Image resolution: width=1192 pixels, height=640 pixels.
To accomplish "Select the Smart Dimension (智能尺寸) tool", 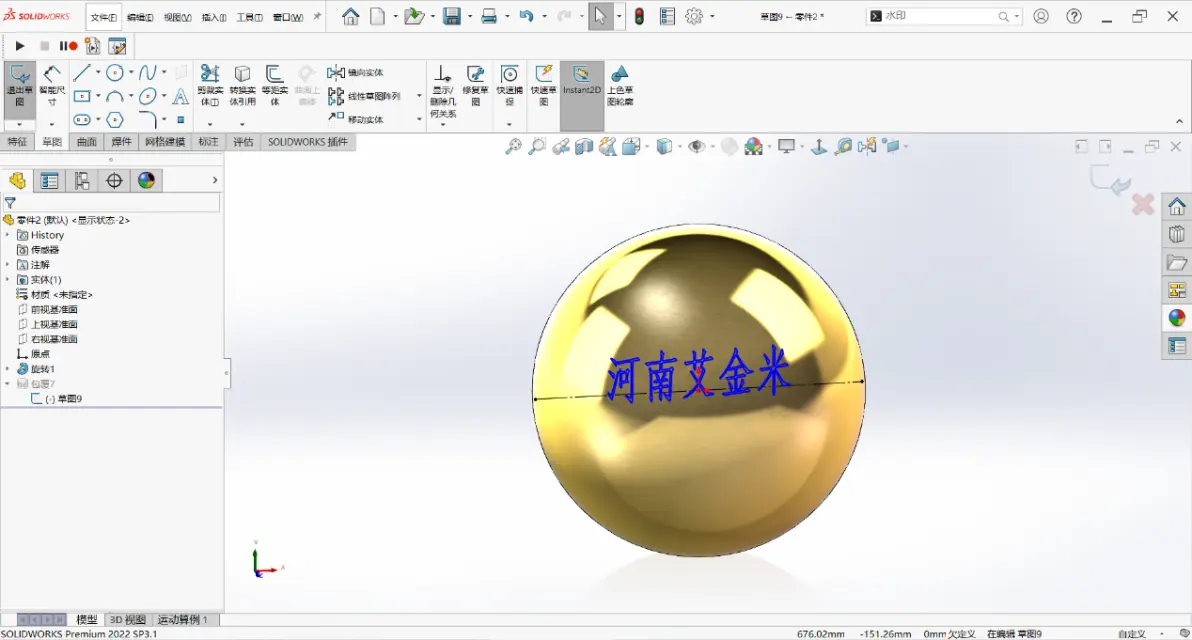I will point(52,86).
